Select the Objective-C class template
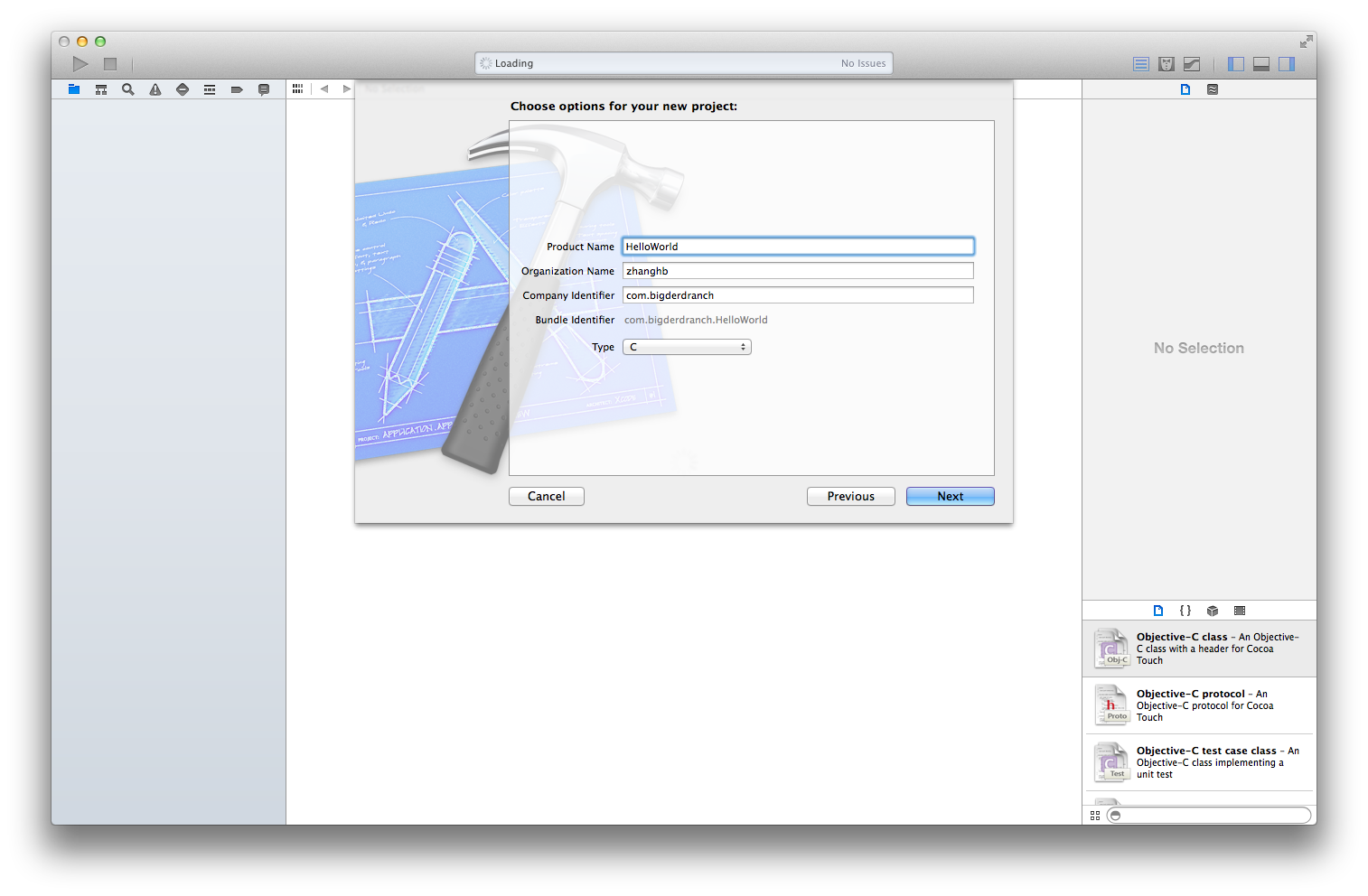This screenshot has height=896, width=1368. tap(1199, 649)
